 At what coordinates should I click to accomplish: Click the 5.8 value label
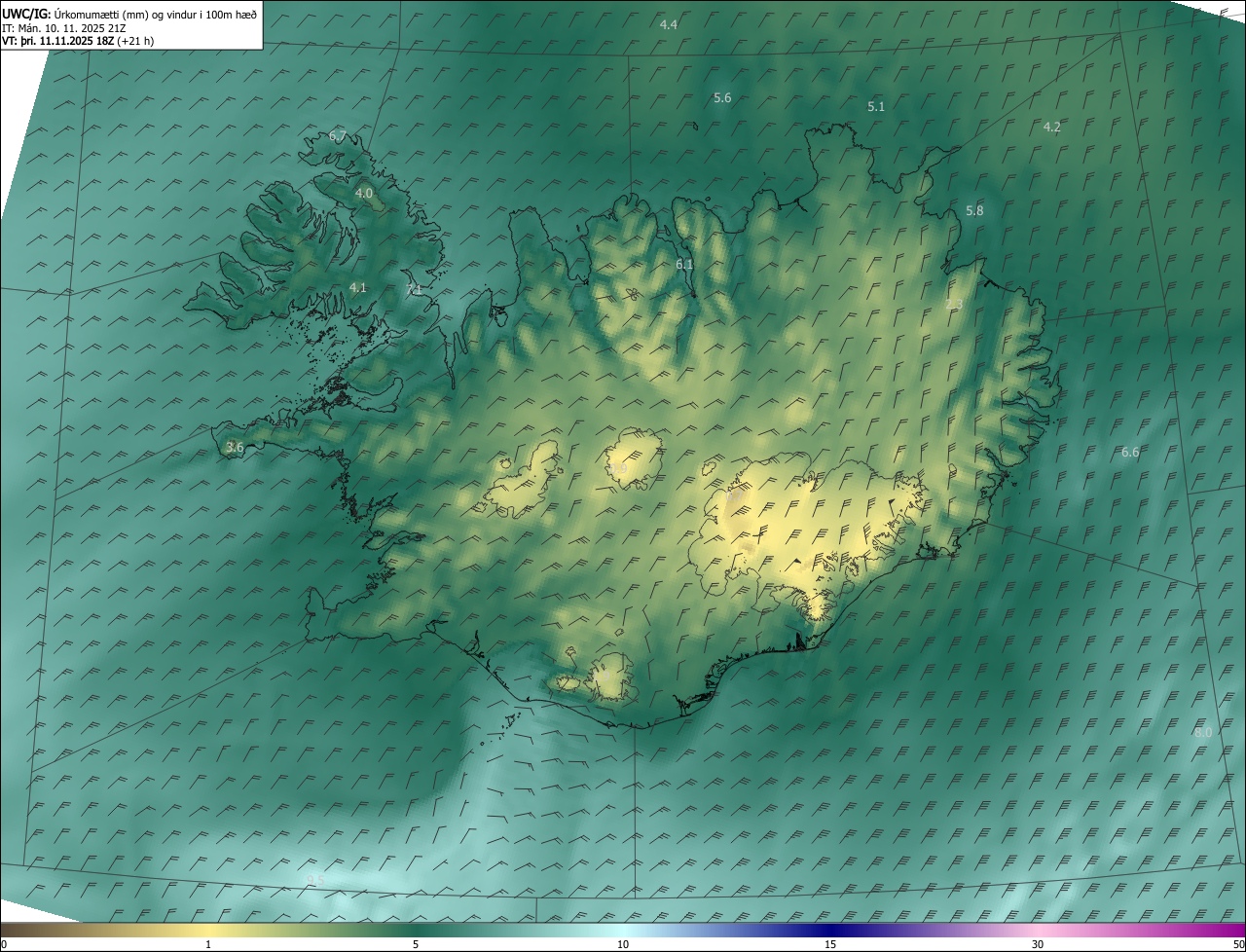coord(974,211)
